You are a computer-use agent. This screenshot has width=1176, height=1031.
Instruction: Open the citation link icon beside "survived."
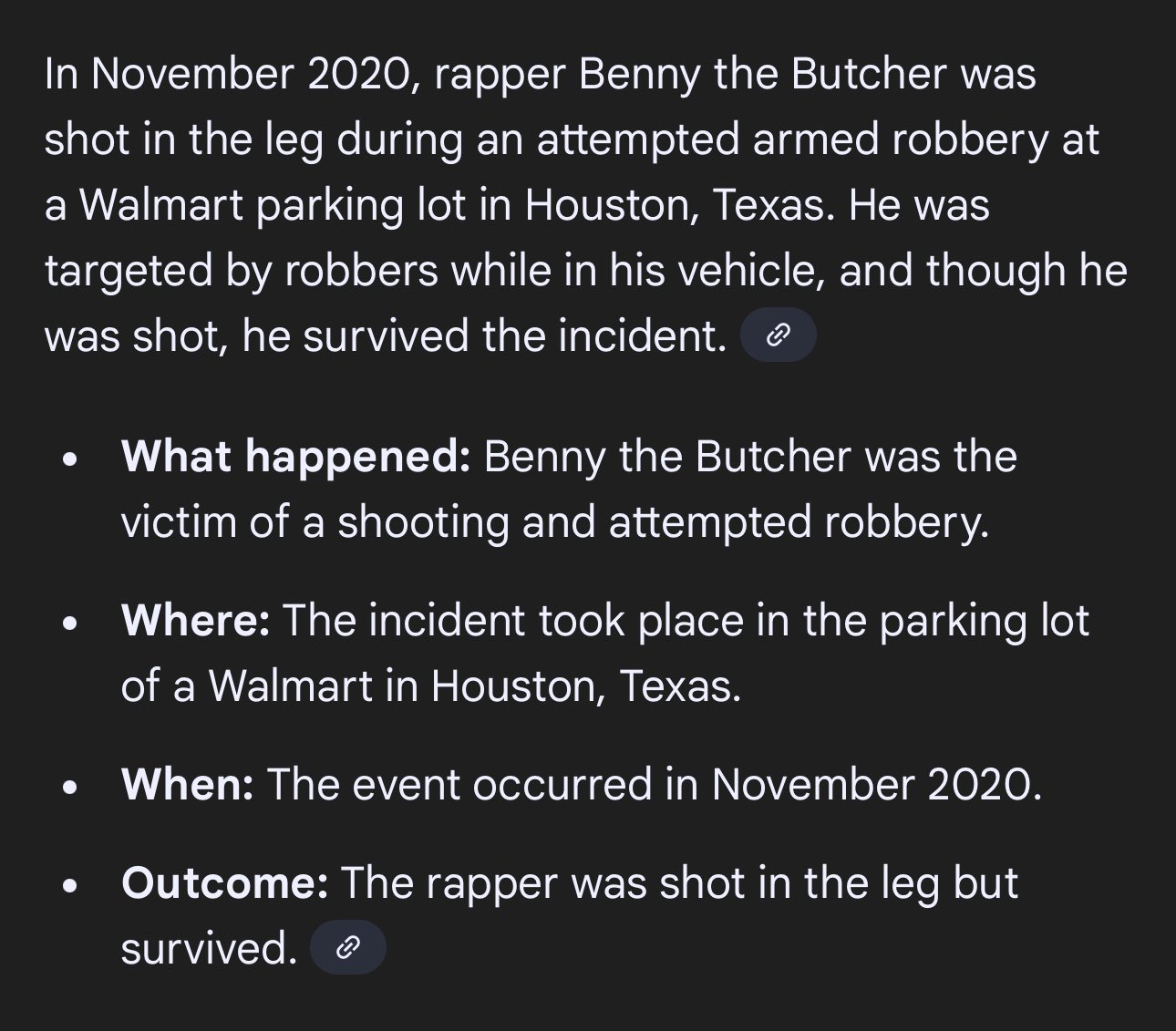[x=347, y=949]
